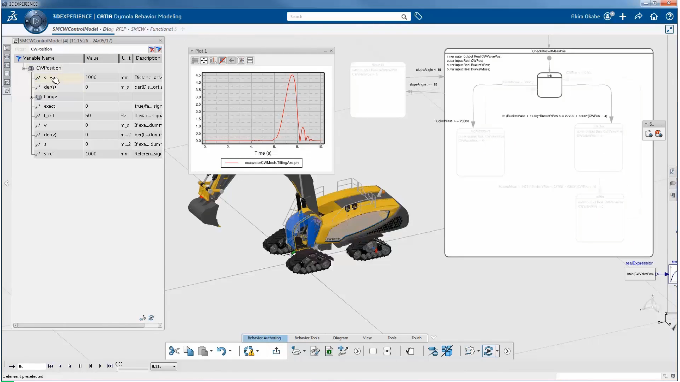Click the 3DS logo icon top left

tap(12, 16)
